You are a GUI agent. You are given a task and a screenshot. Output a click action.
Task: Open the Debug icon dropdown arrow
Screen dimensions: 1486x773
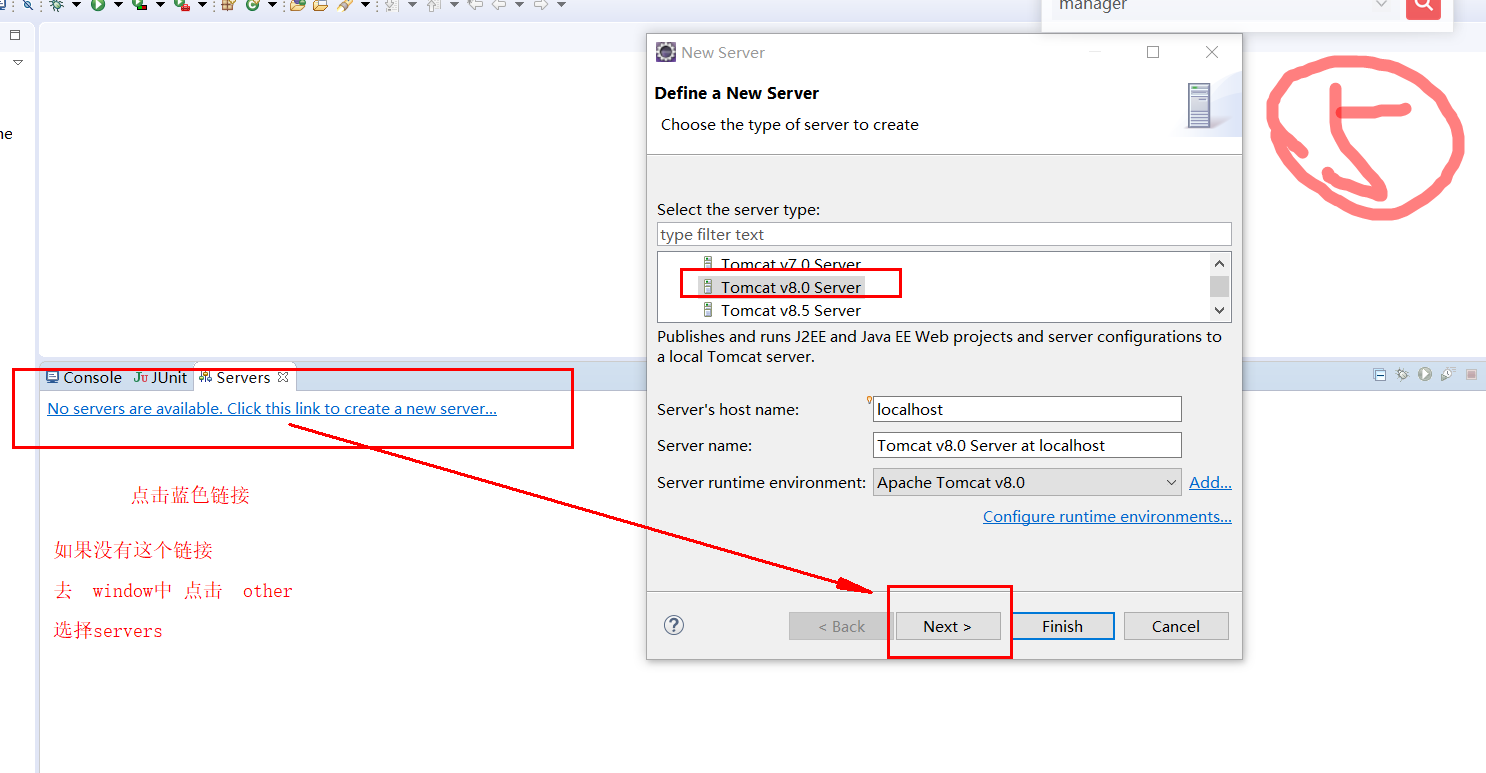click(76, 5)
